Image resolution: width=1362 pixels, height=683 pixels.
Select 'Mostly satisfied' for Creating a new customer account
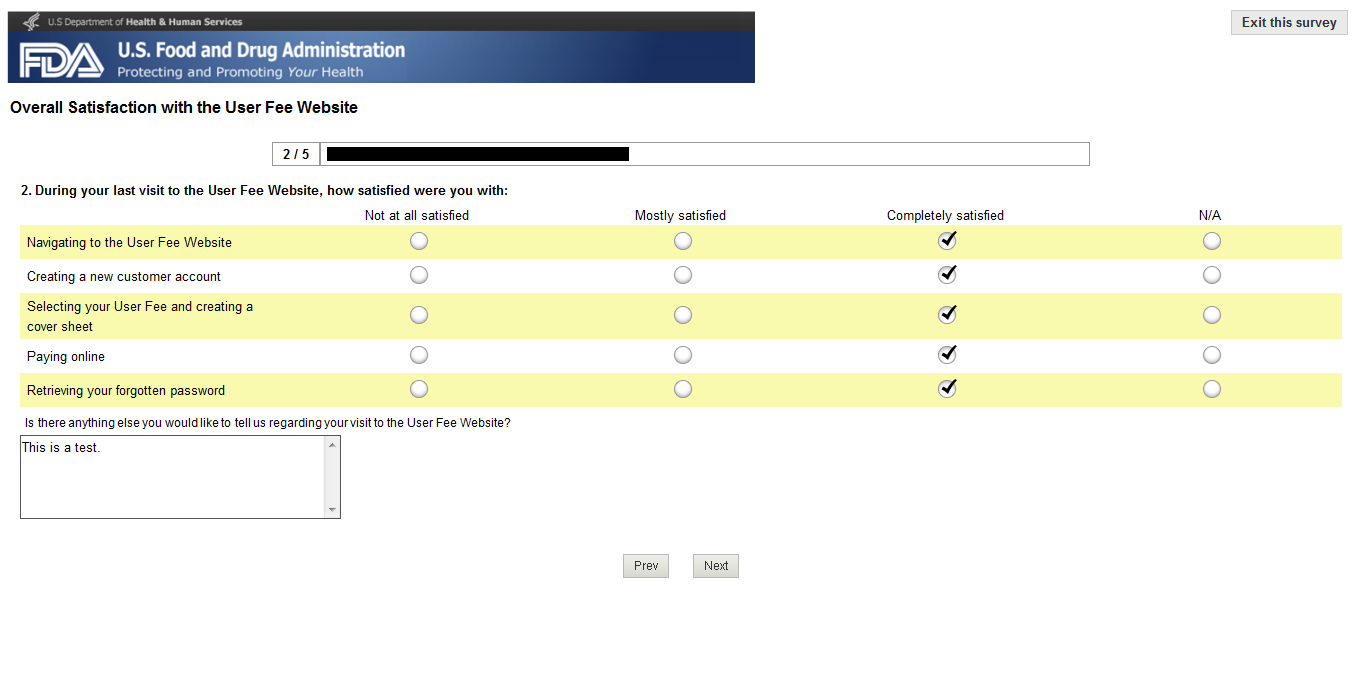pos(683,275)
